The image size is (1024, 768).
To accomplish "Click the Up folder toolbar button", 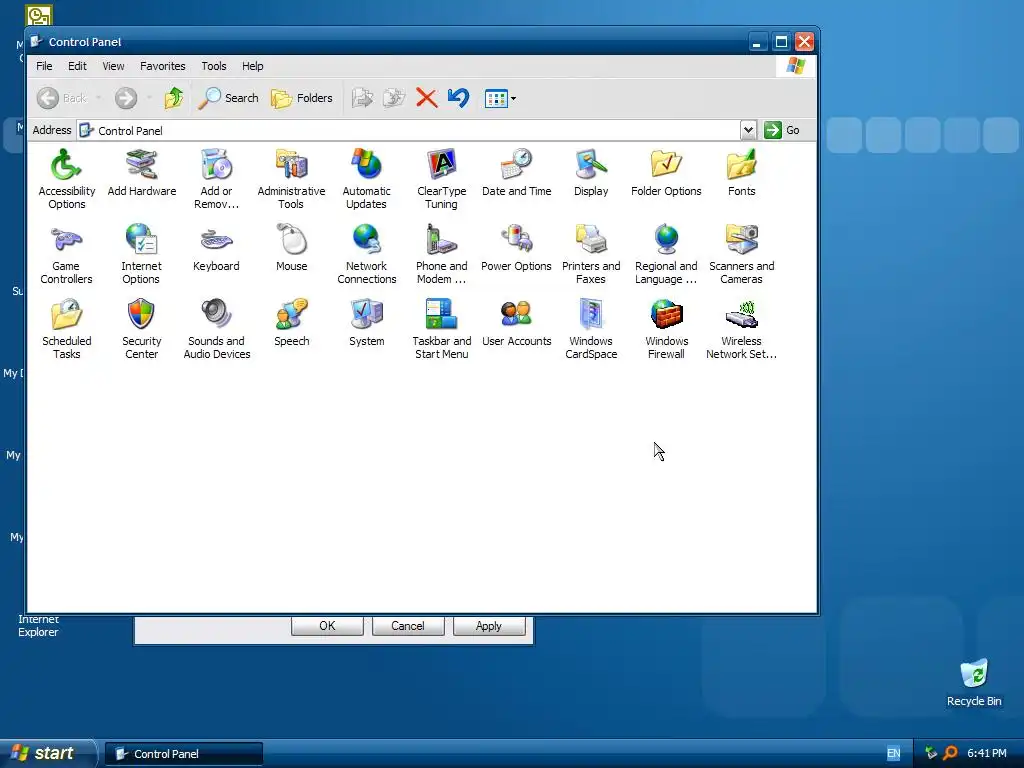I will (174, 98).
